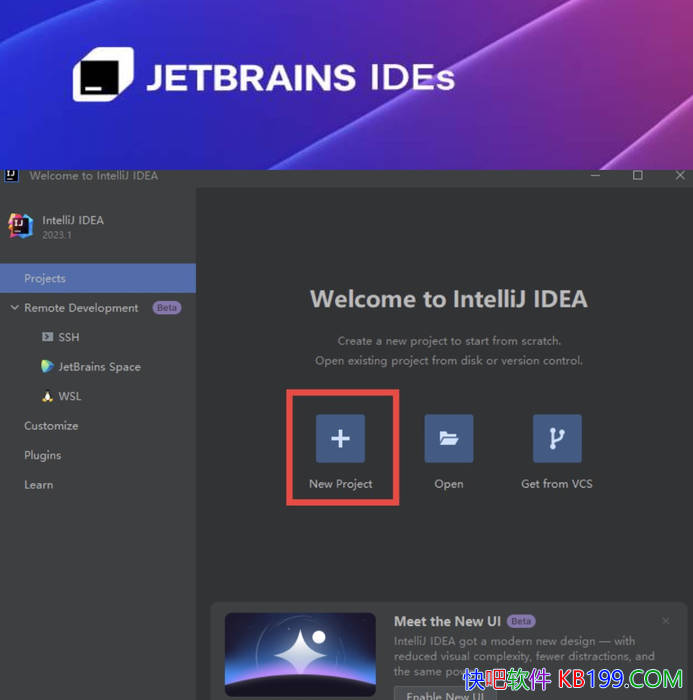Open the Customize section
The width and height of the screenshot is (693, 700).
51,426
